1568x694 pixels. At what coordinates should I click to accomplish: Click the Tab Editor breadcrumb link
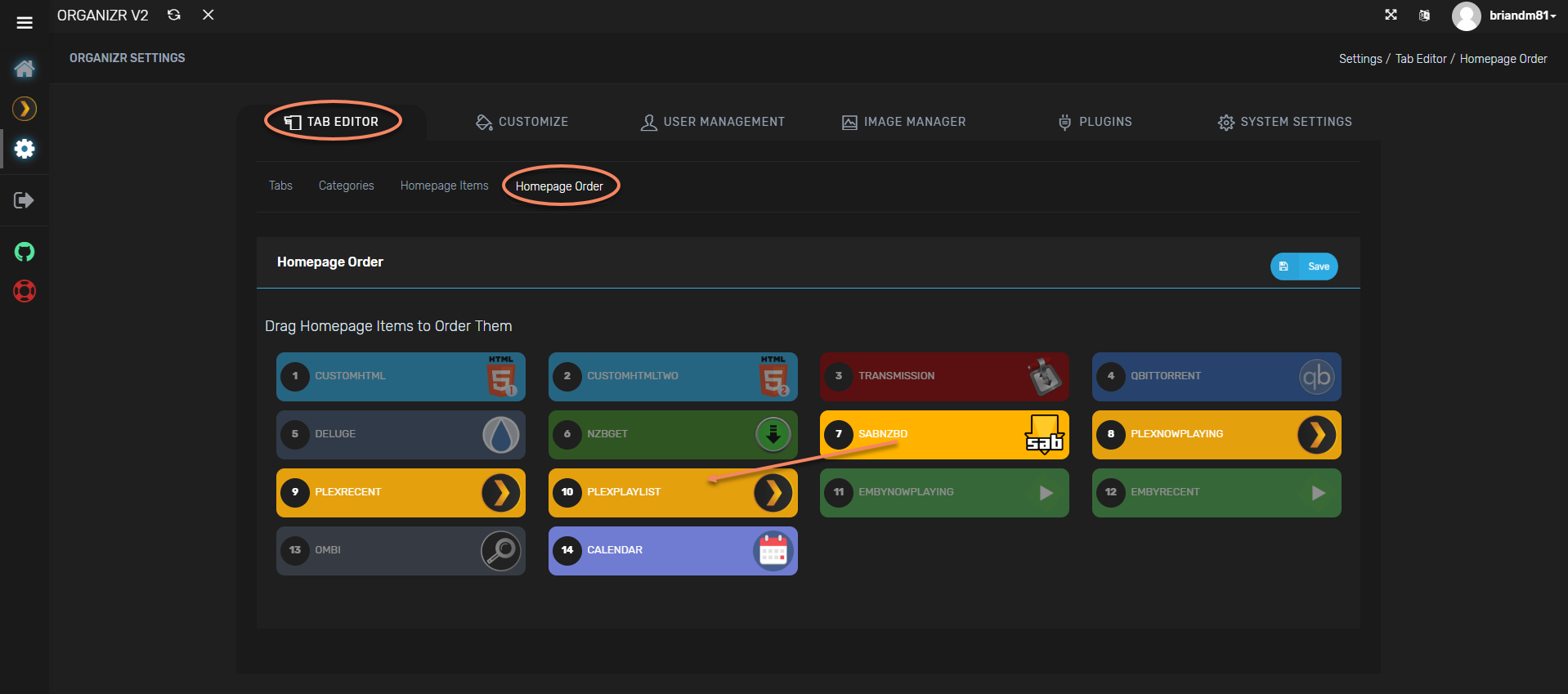point(1421,59)
